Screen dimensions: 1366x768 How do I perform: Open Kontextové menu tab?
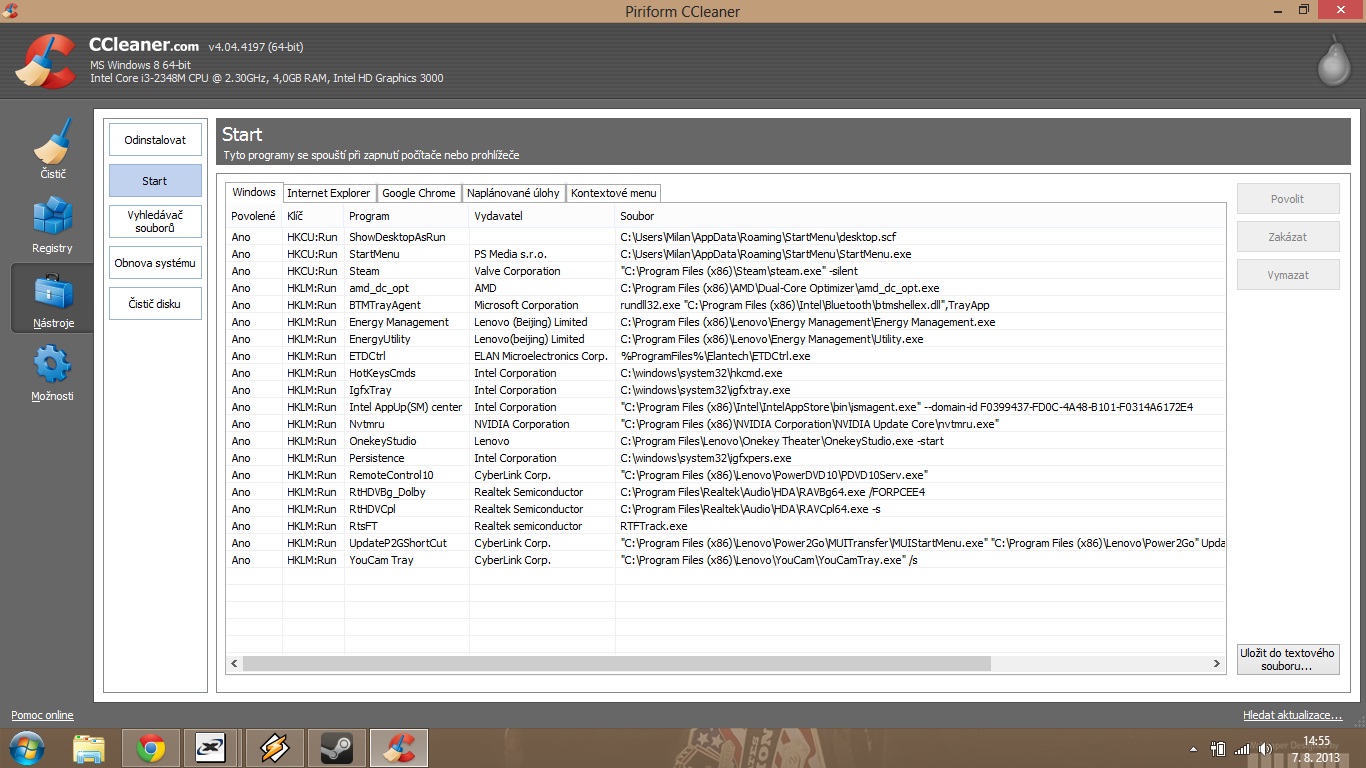613,193
